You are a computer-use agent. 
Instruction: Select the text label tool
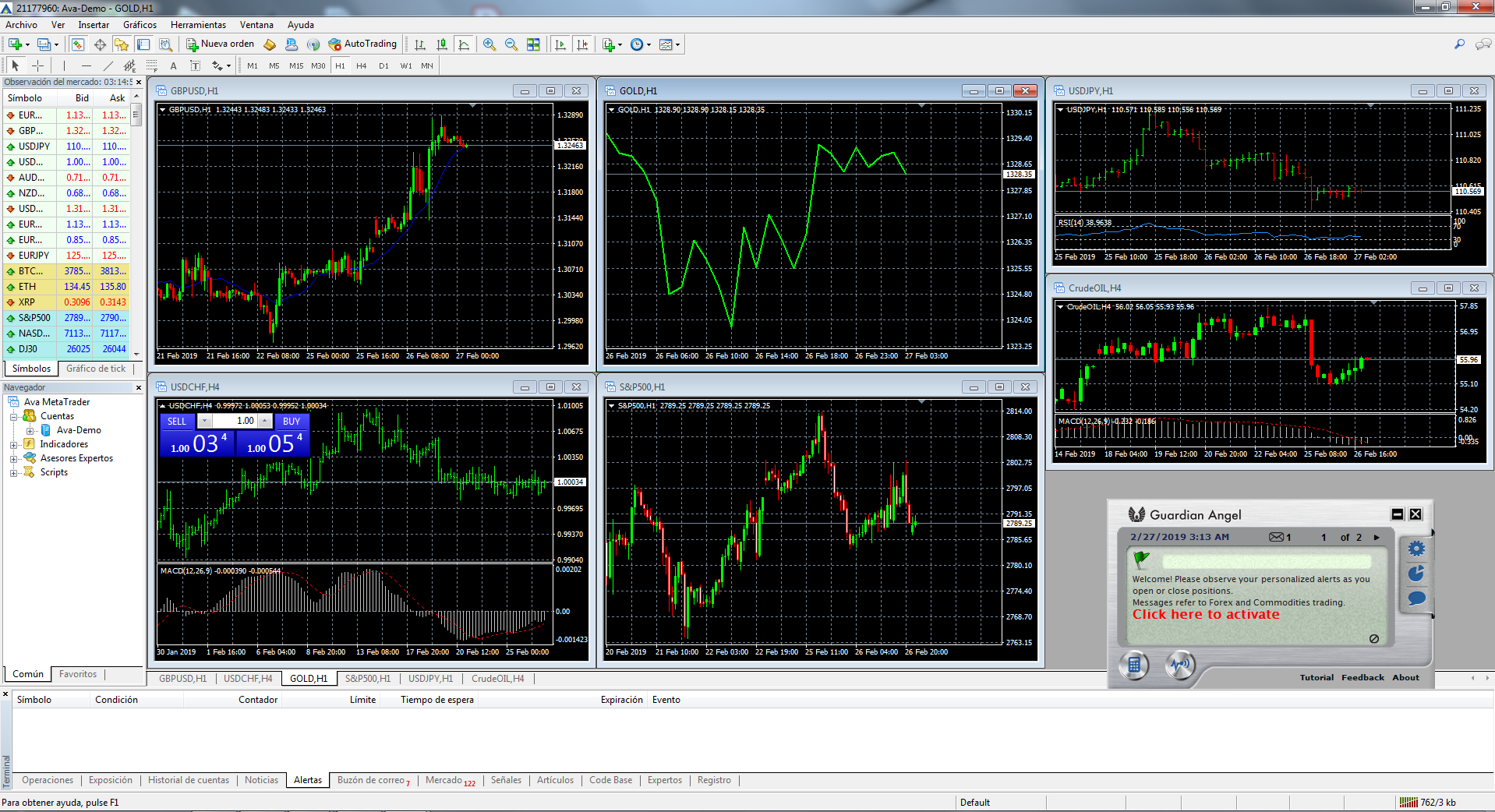[x=173, y=66]
